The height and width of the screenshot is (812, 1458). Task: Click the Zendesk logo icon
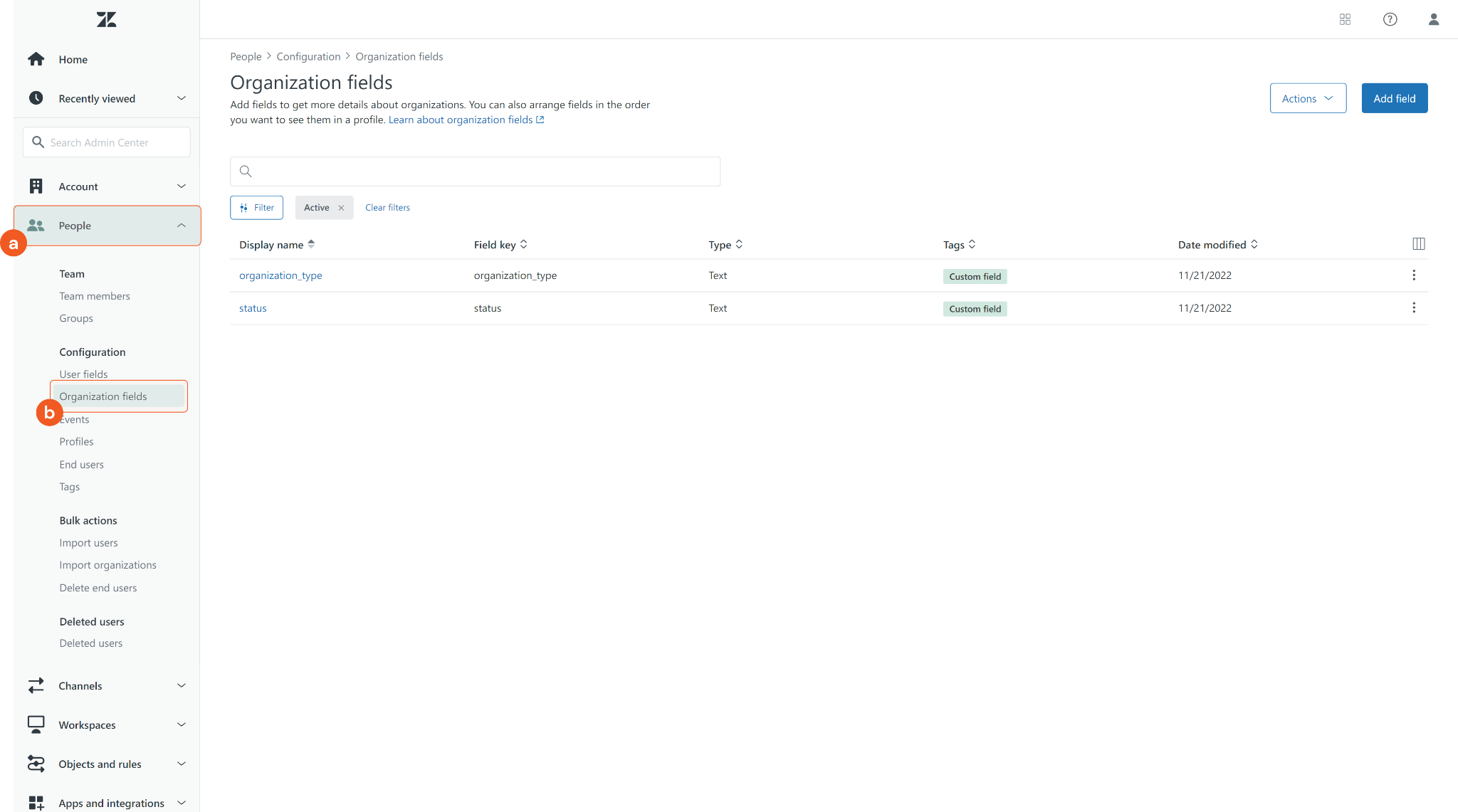click(x=107, y=19)
